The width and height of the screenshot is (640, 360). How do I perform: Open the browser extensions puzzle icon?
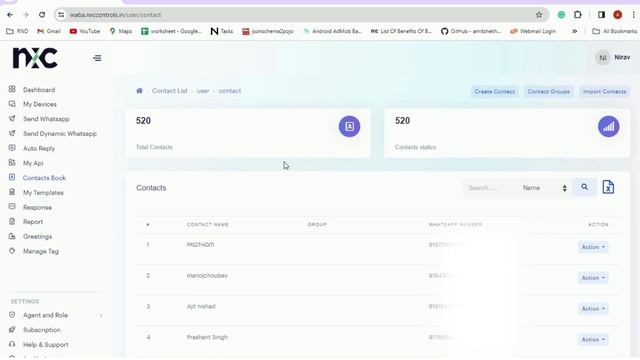coord(578,15)
